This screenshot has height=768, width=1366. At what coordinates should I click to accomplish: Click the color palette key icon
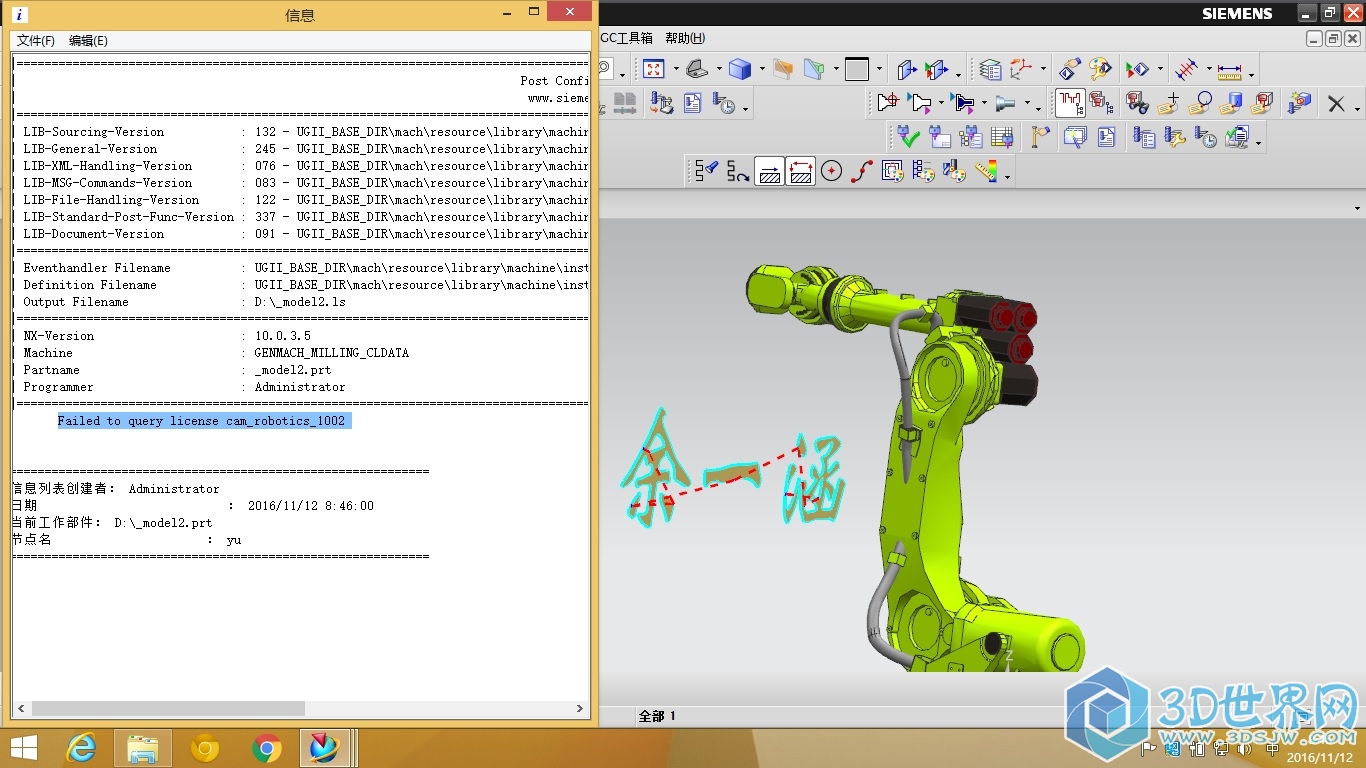1099,69
